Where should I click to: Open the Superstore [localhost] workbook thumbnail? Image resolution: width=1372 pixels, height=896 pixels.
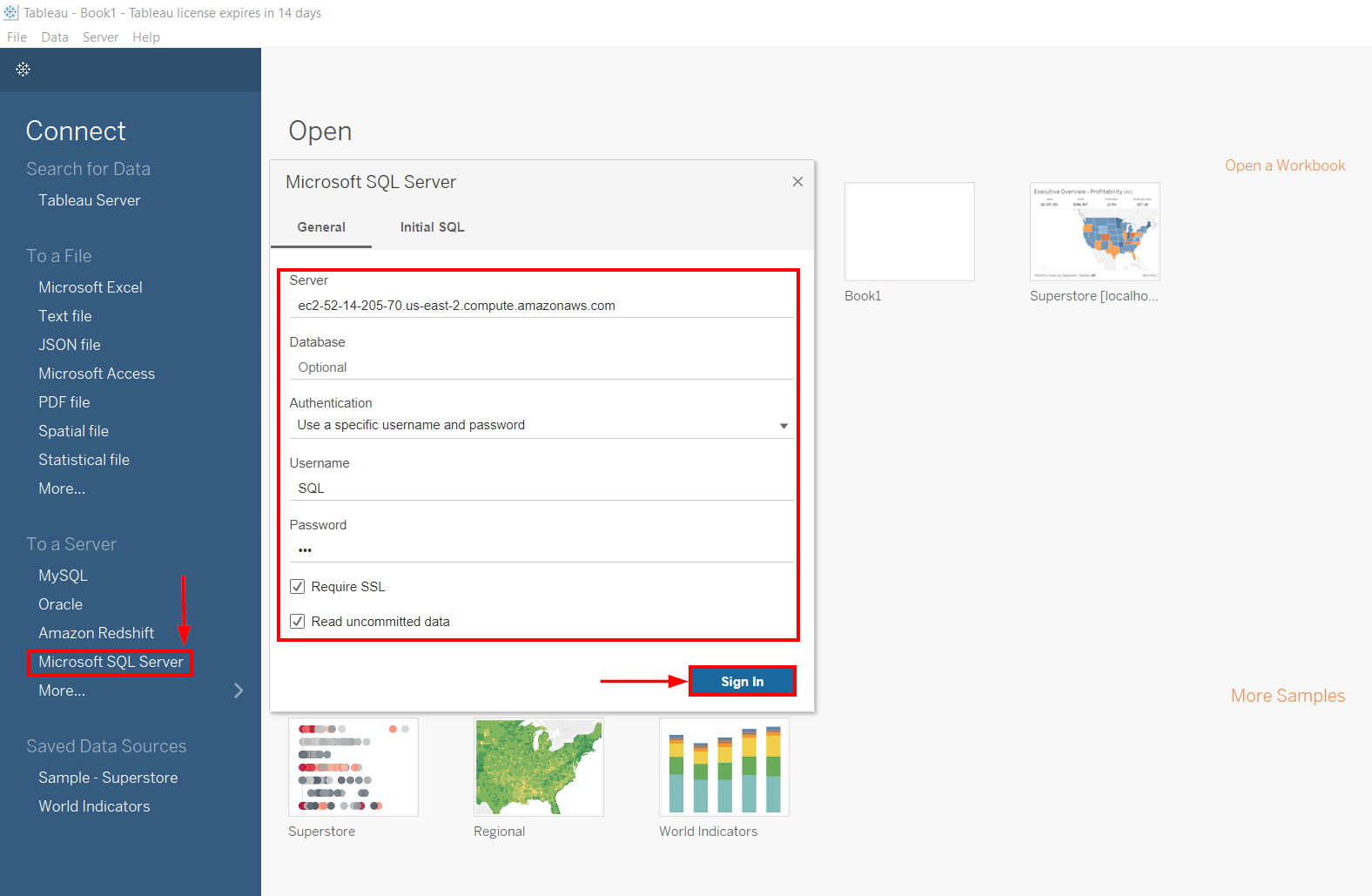point(1095,232)
